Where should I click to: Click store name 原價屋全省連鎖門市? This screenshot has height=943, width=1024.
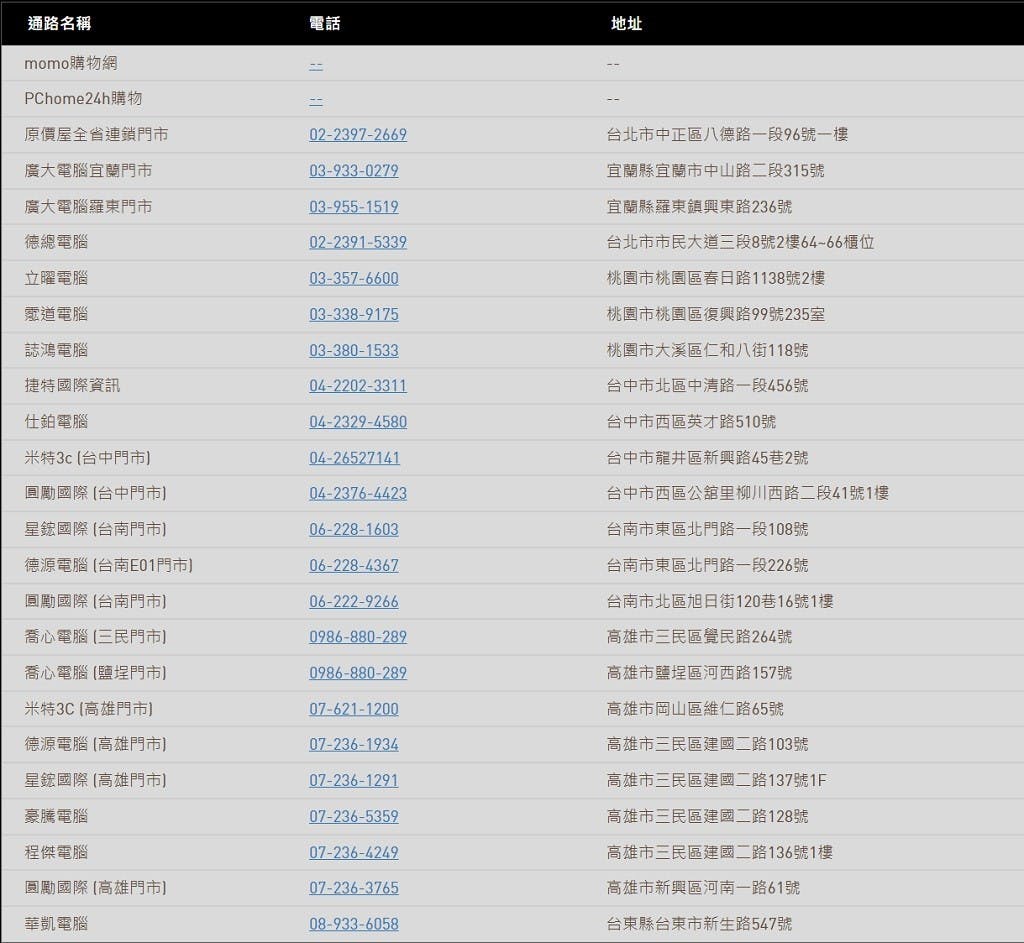[96, 135]
